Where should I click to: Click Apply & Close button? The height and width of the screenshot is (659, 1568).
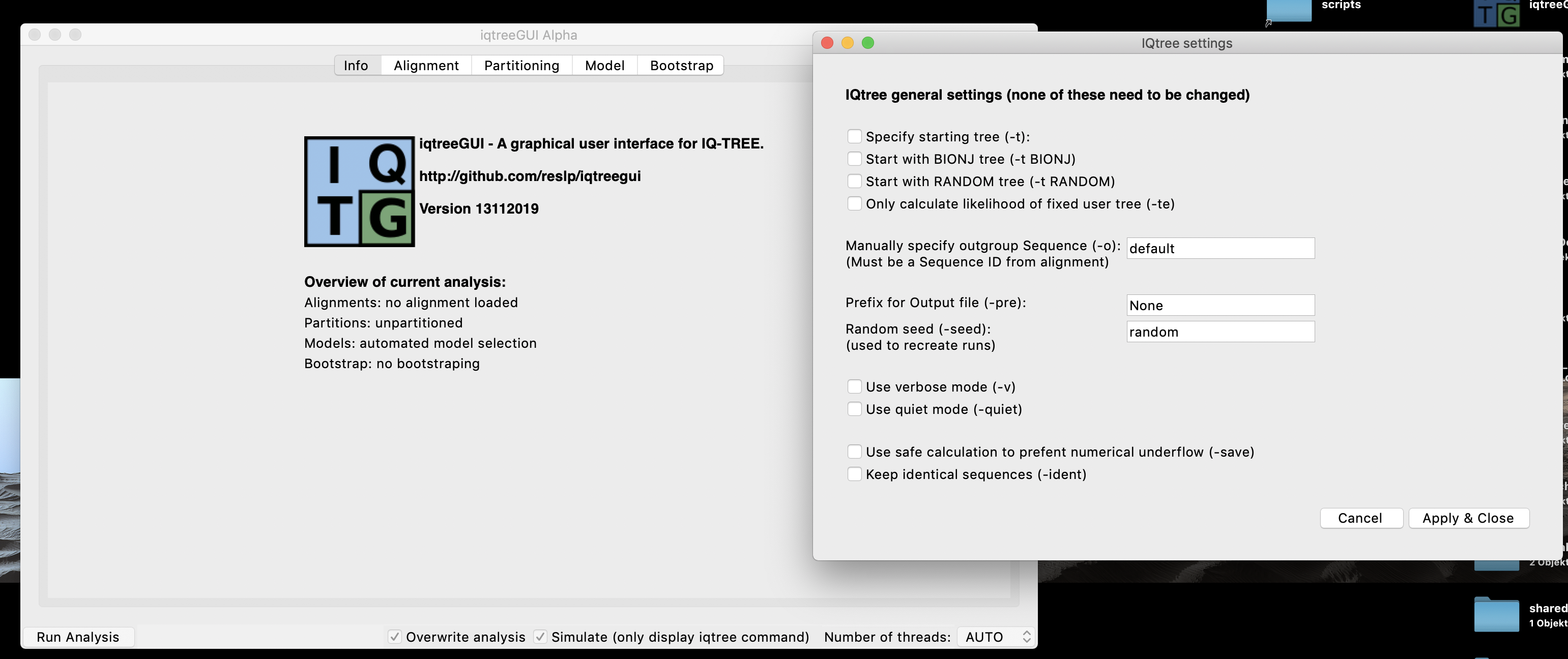coord(1468,518)
